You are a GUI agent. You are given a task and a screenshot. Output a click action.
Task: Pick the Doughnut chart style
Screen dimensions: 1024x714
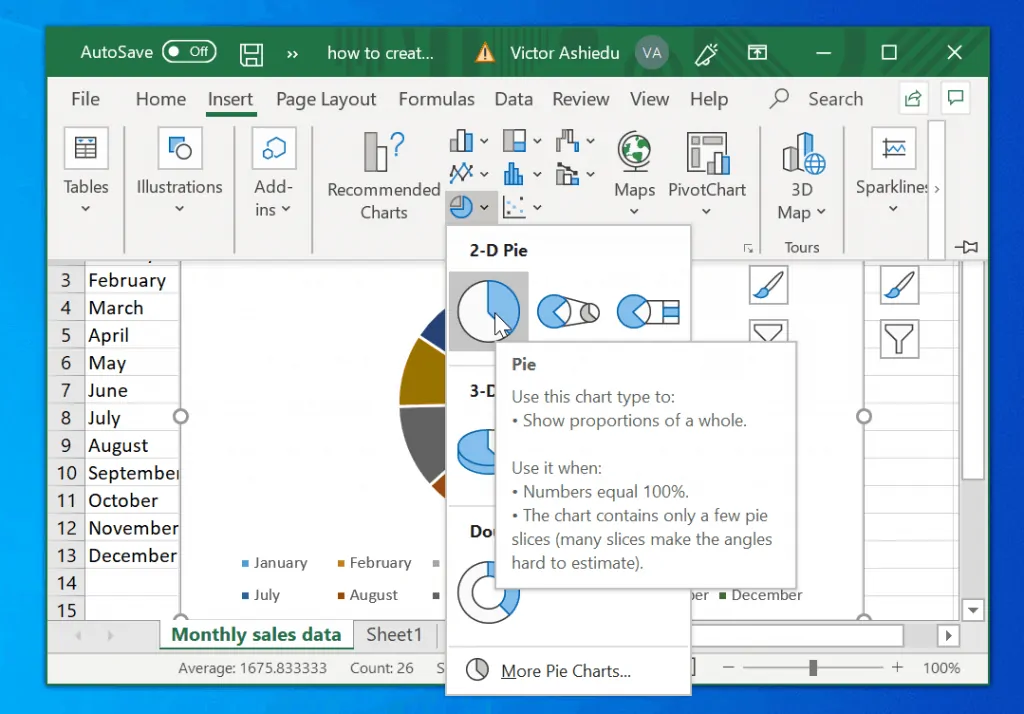488,591
